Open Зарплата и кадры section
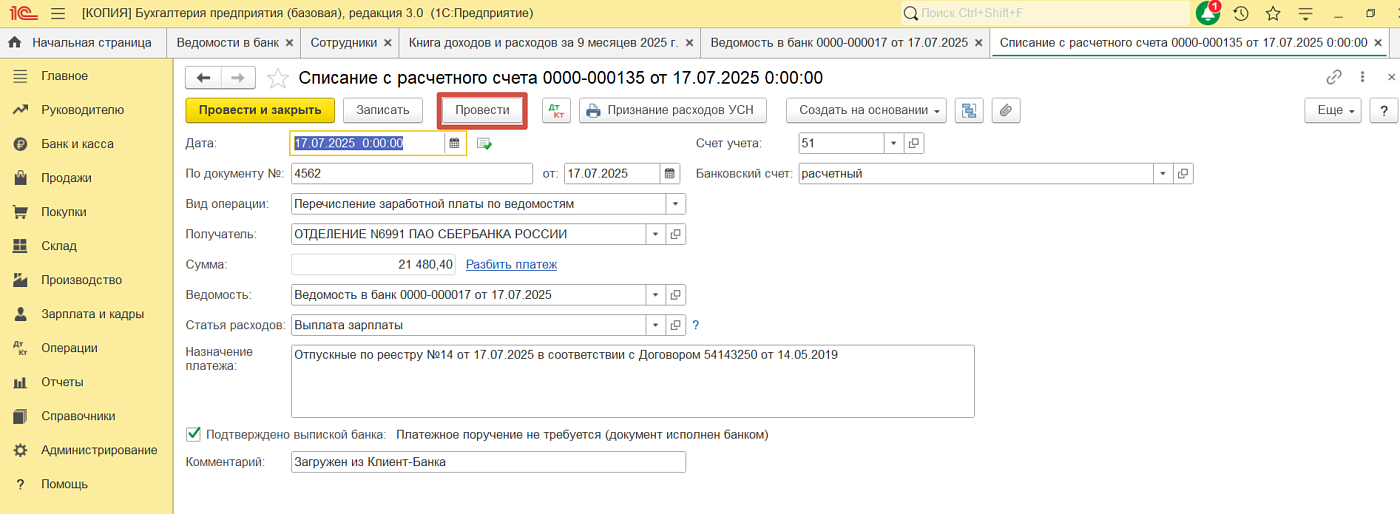The width and height of the screenshot is (1400, 514). click(92, 314)
